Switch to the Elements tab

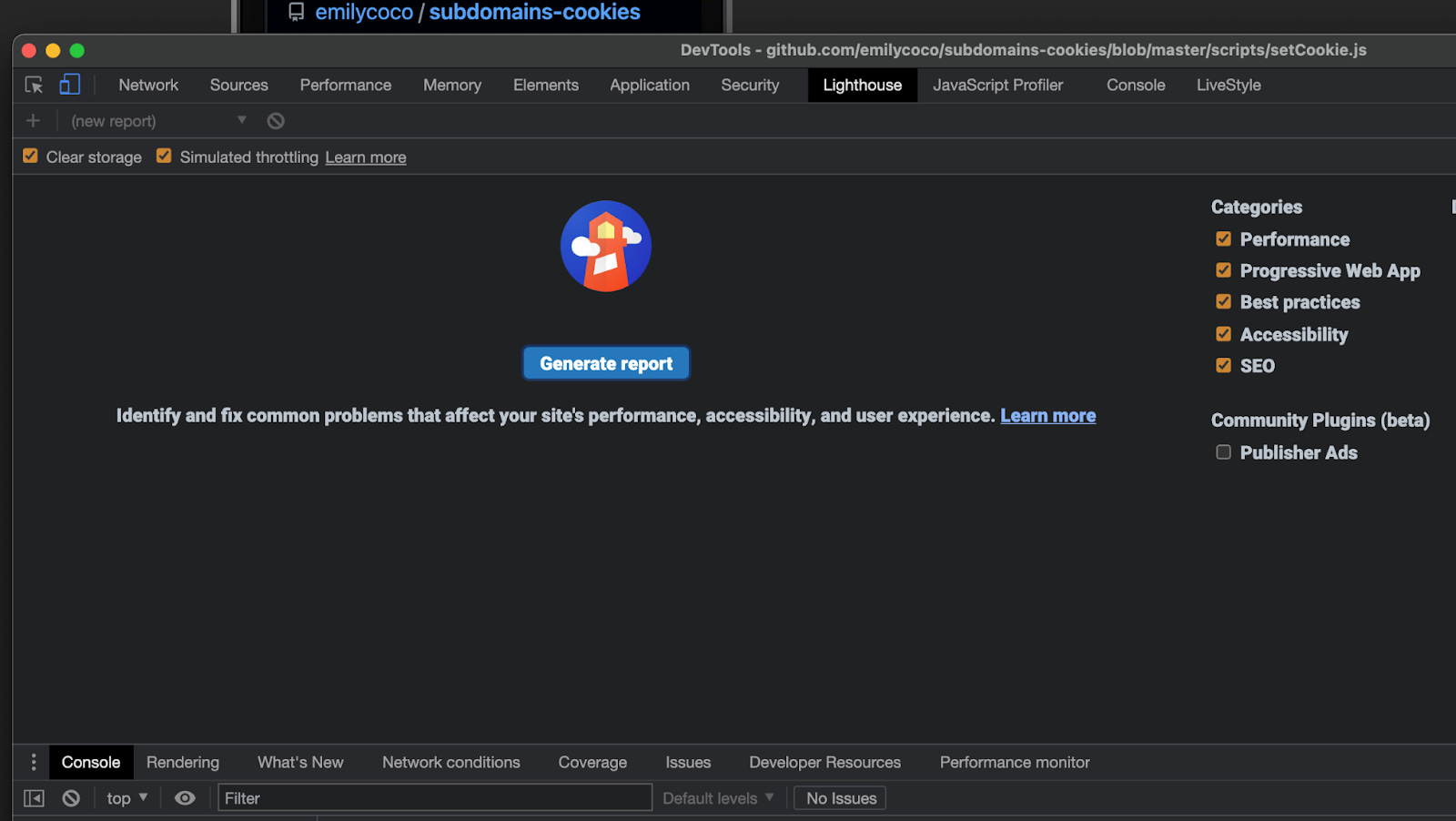546,85
